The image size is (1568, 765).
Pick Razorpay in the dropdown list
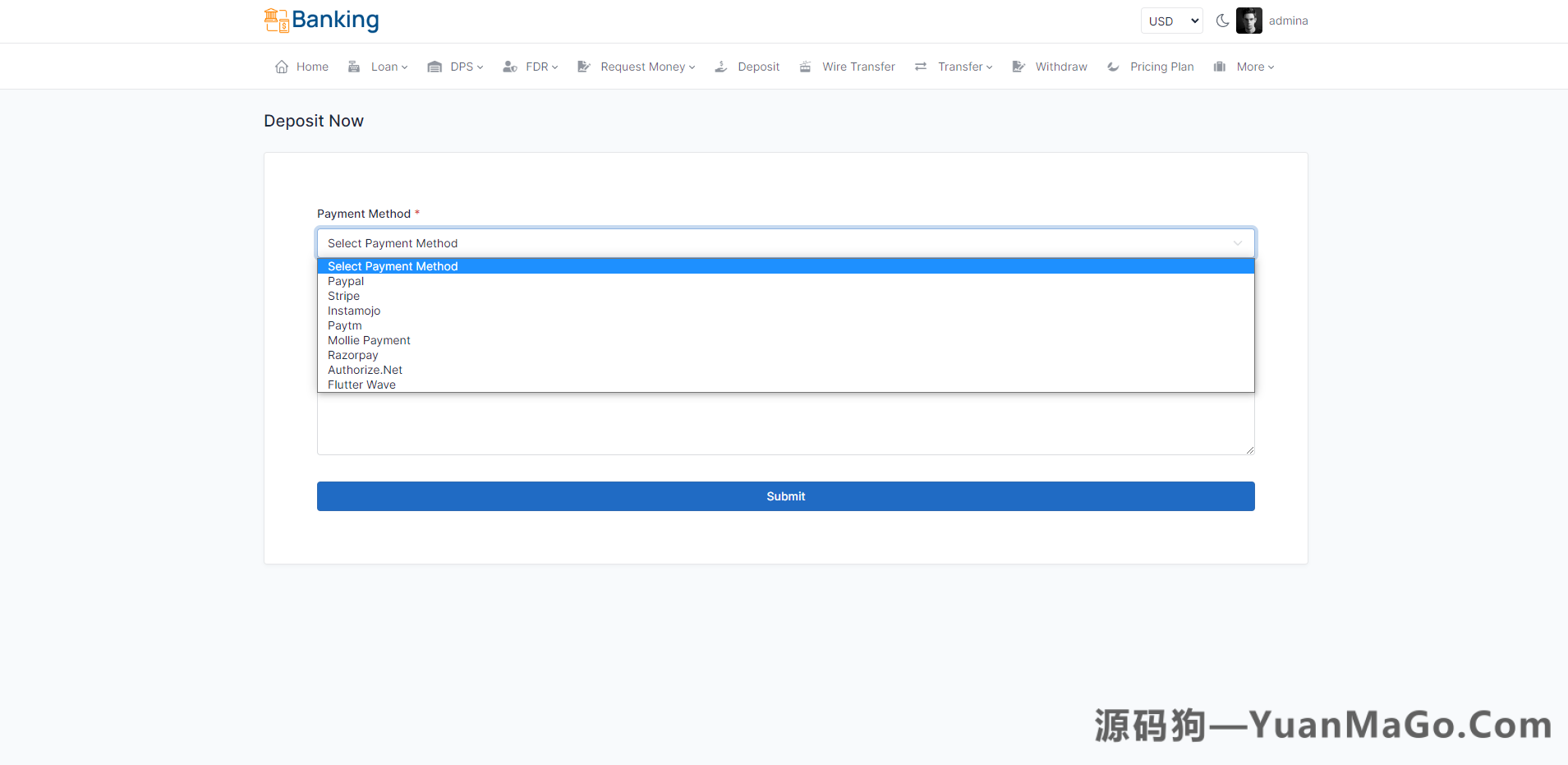(352, 355)
